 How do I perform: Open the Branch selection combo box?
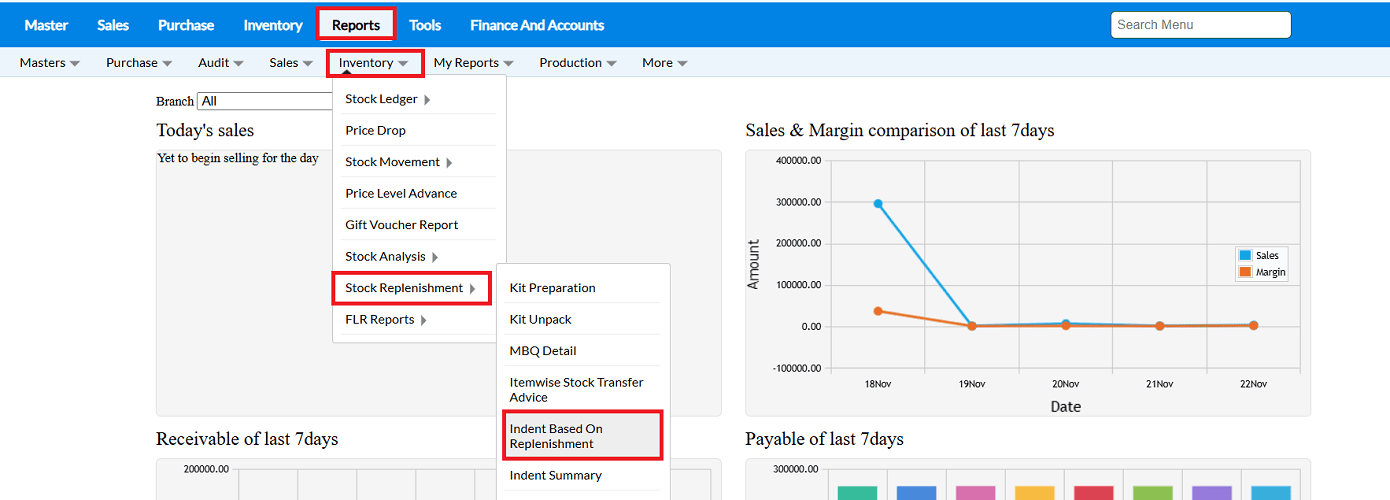(265, 101)
